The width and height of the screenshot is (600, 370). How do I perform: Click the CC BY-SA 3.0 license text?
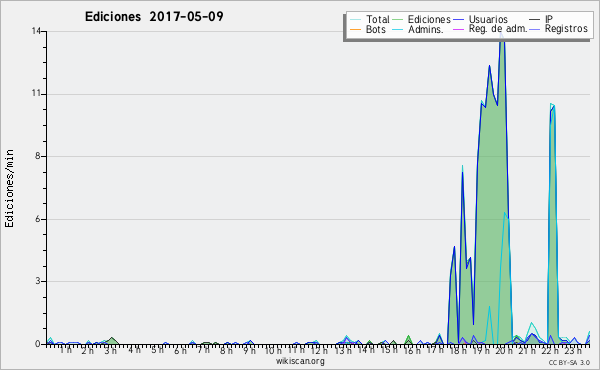569,362
